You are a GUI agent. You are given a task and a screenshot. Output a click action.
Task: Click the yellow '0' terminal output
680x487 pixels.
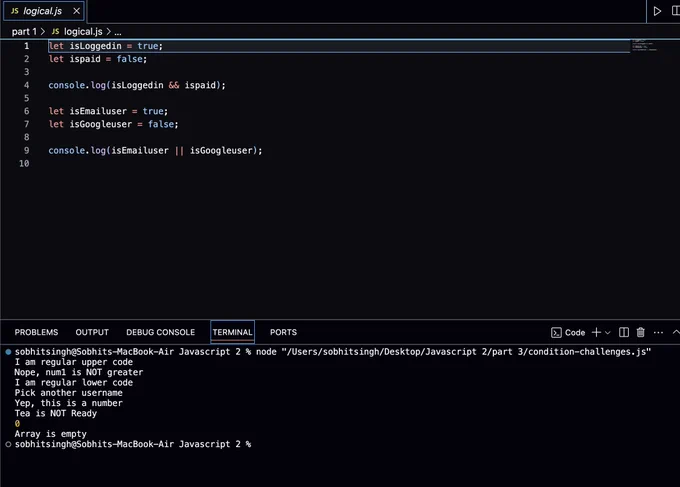(17, 424)
